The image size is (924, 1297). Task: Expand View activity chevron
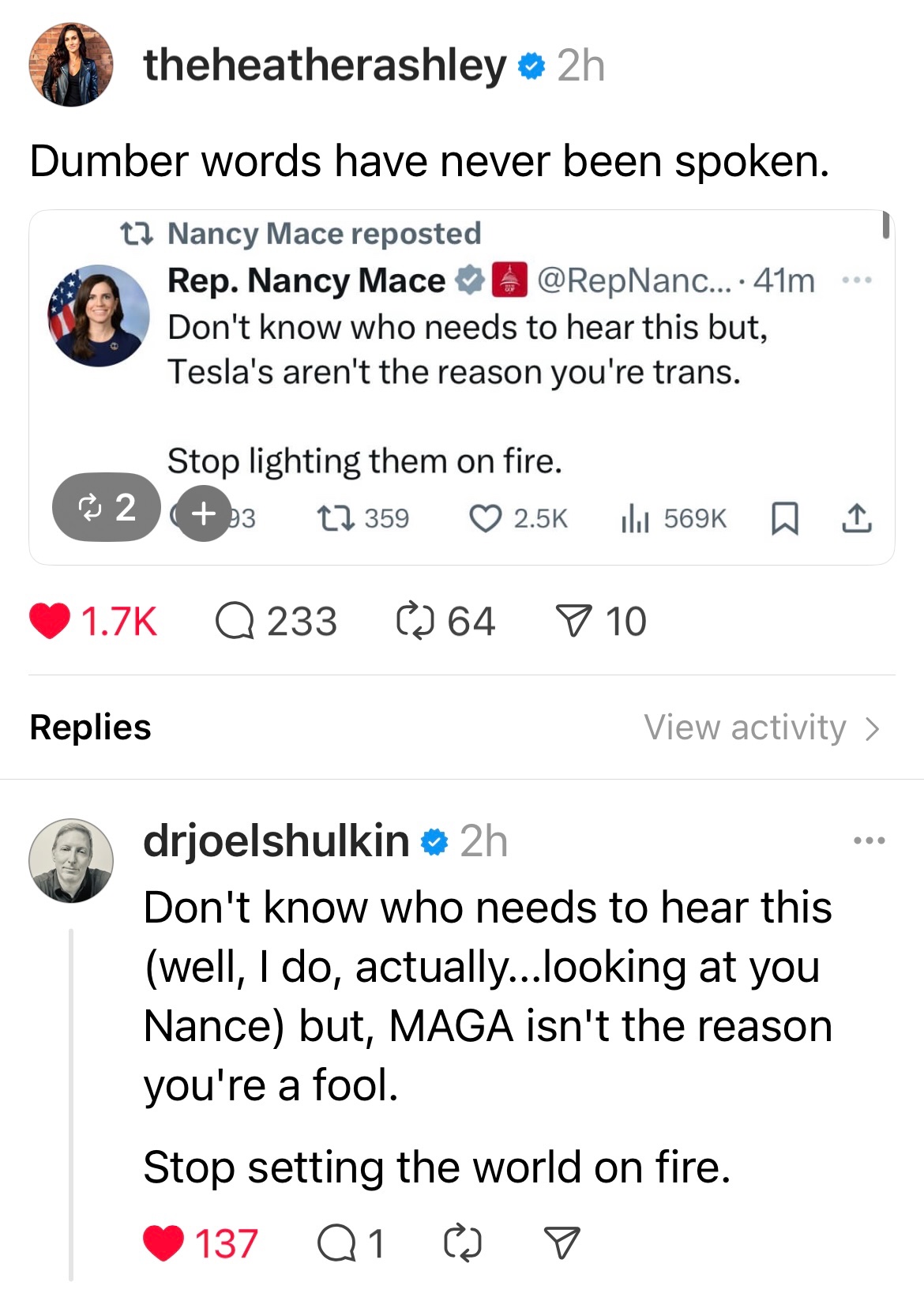tap(872, 728)
